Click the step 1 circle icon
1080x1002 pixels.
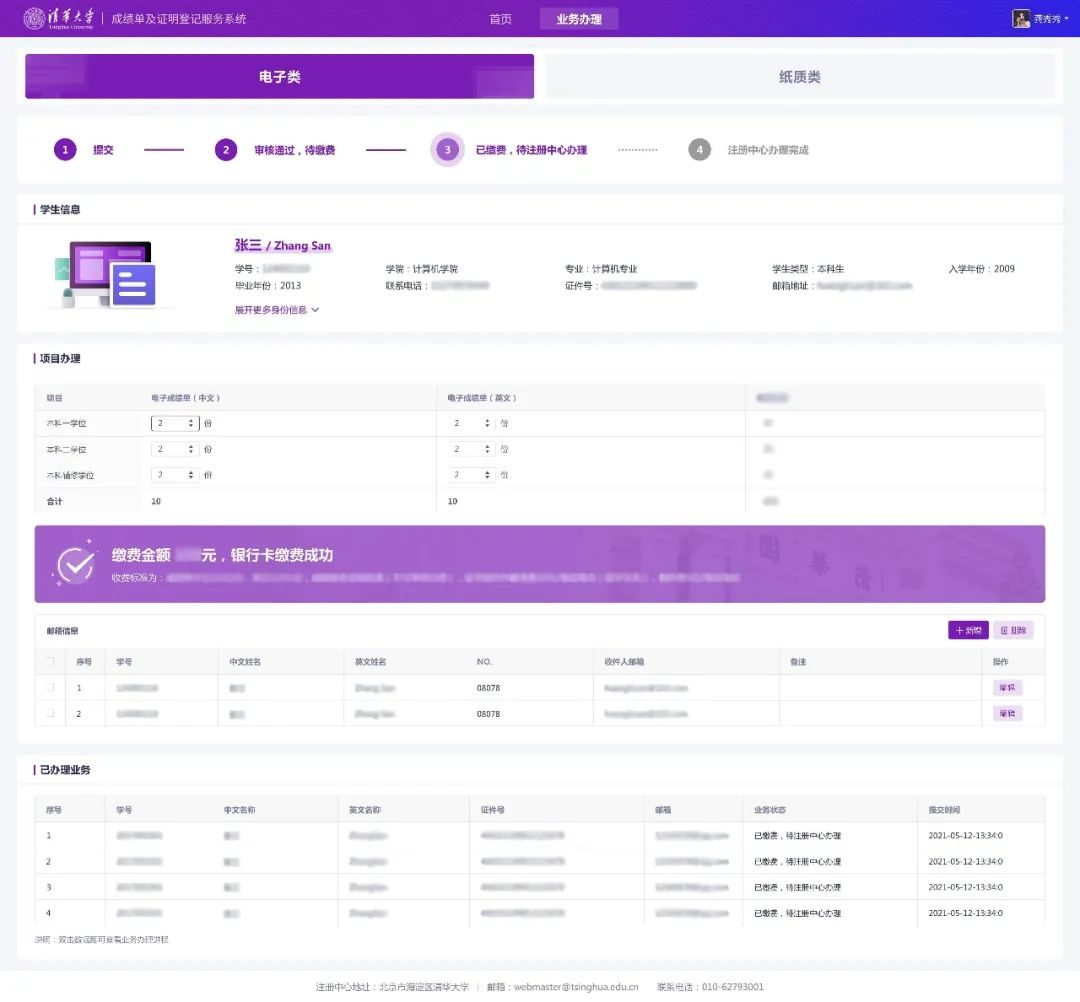point(65,150)
